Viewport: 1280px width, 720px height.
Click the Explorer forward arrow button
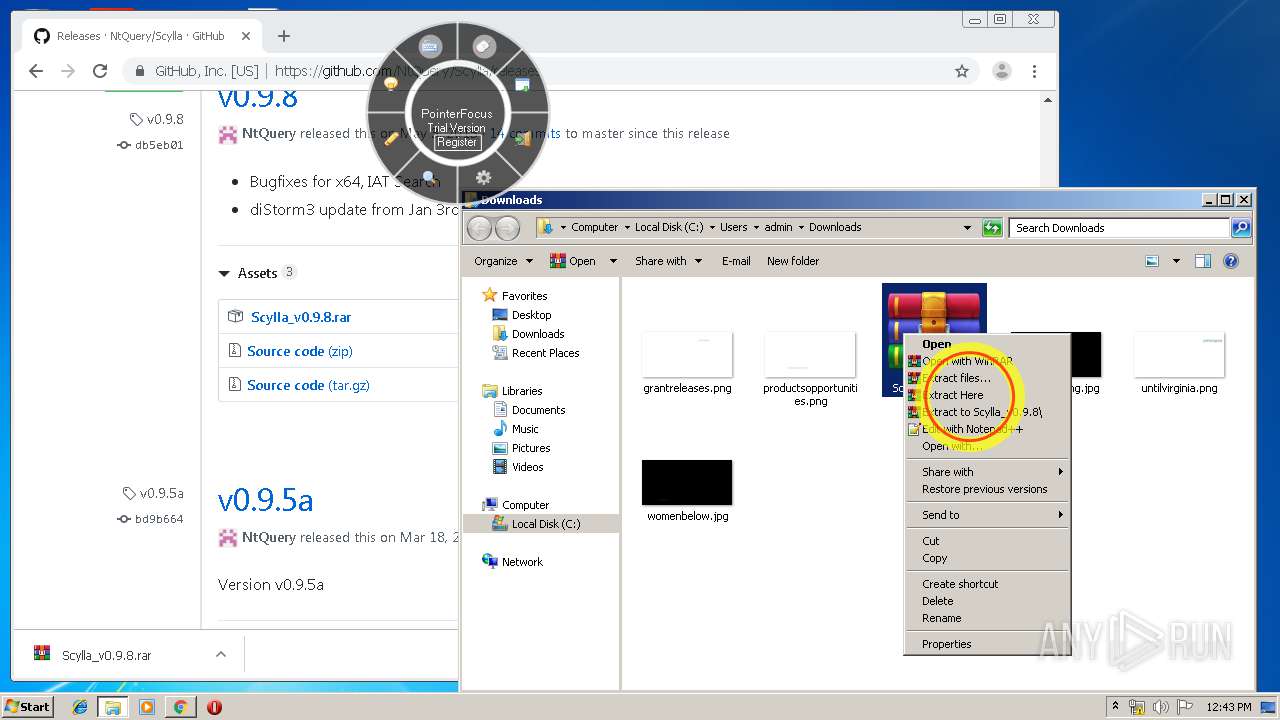point(508,228)
